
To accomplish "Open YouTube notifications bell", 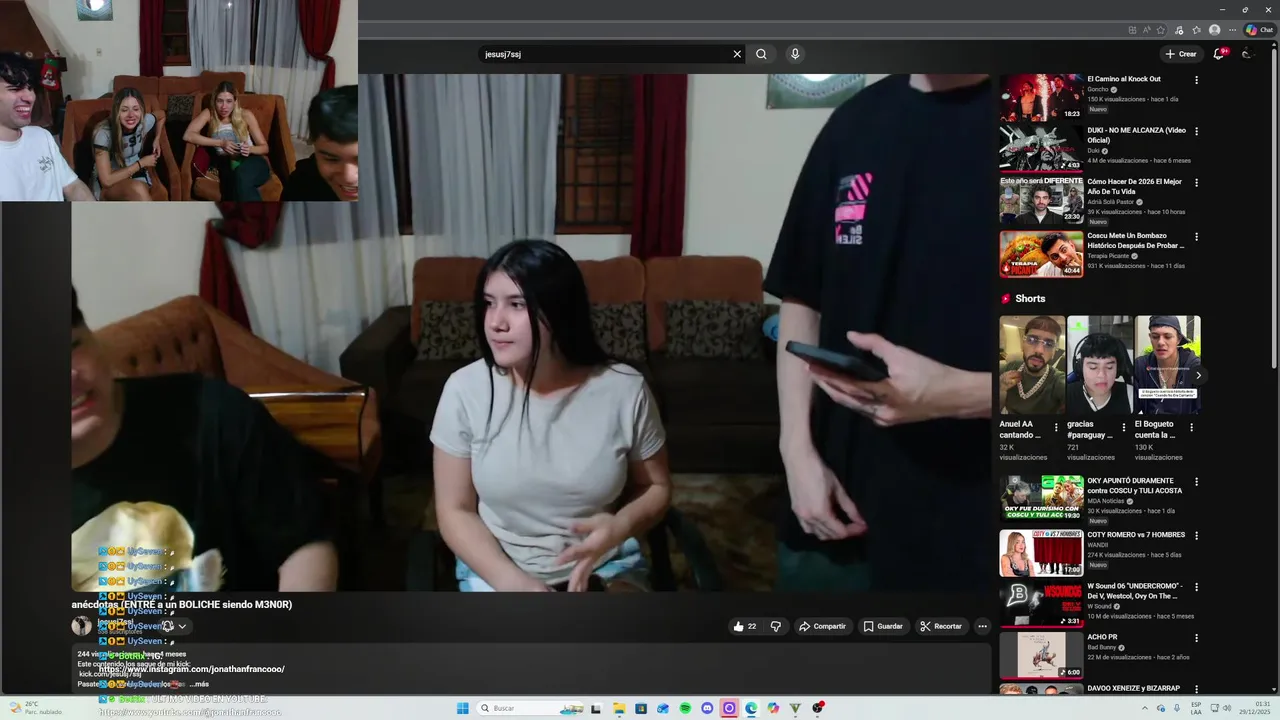I will point(1218,54).
